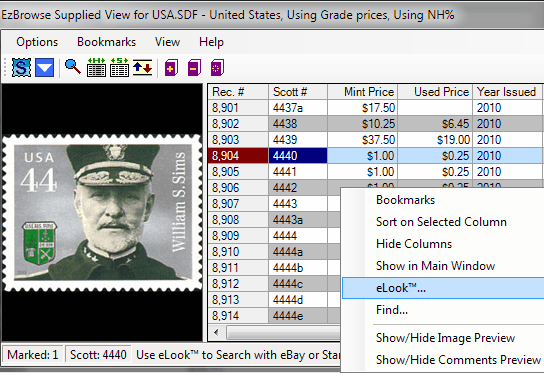
Task: Select Scott # cell 4443a
Action: (298, 220)
